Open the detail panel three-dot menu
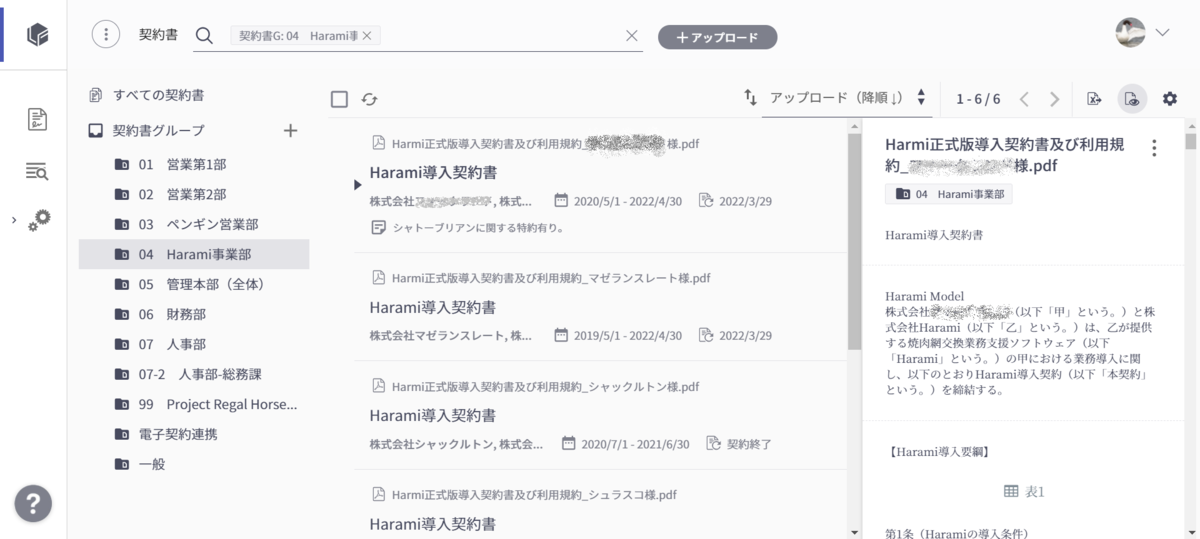1200x539 pixels. point(1154,148)
